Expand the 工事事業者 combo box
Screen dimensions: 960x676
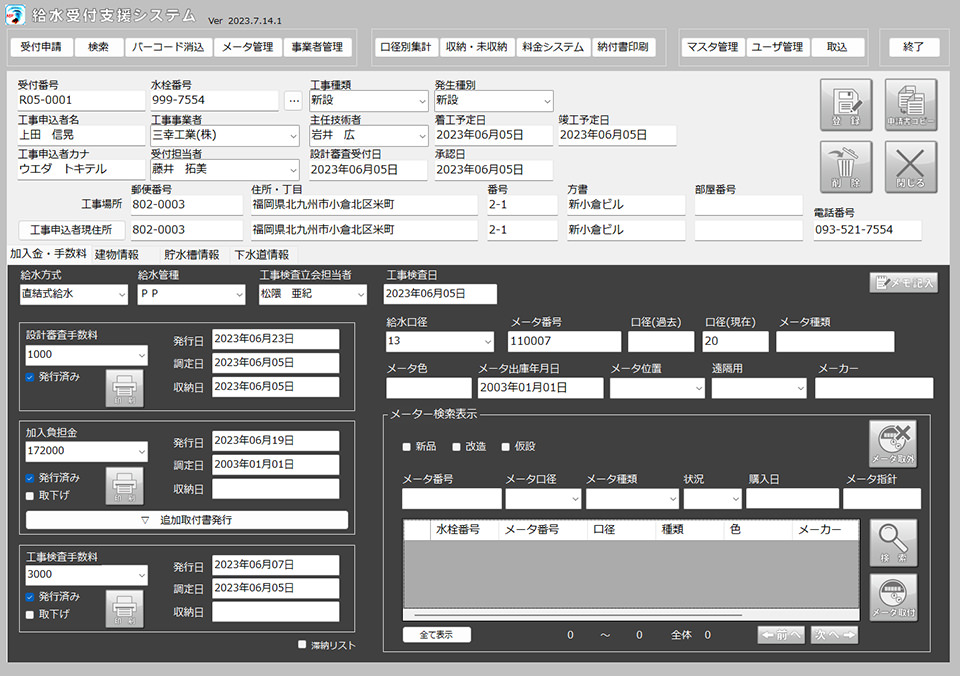291,135
